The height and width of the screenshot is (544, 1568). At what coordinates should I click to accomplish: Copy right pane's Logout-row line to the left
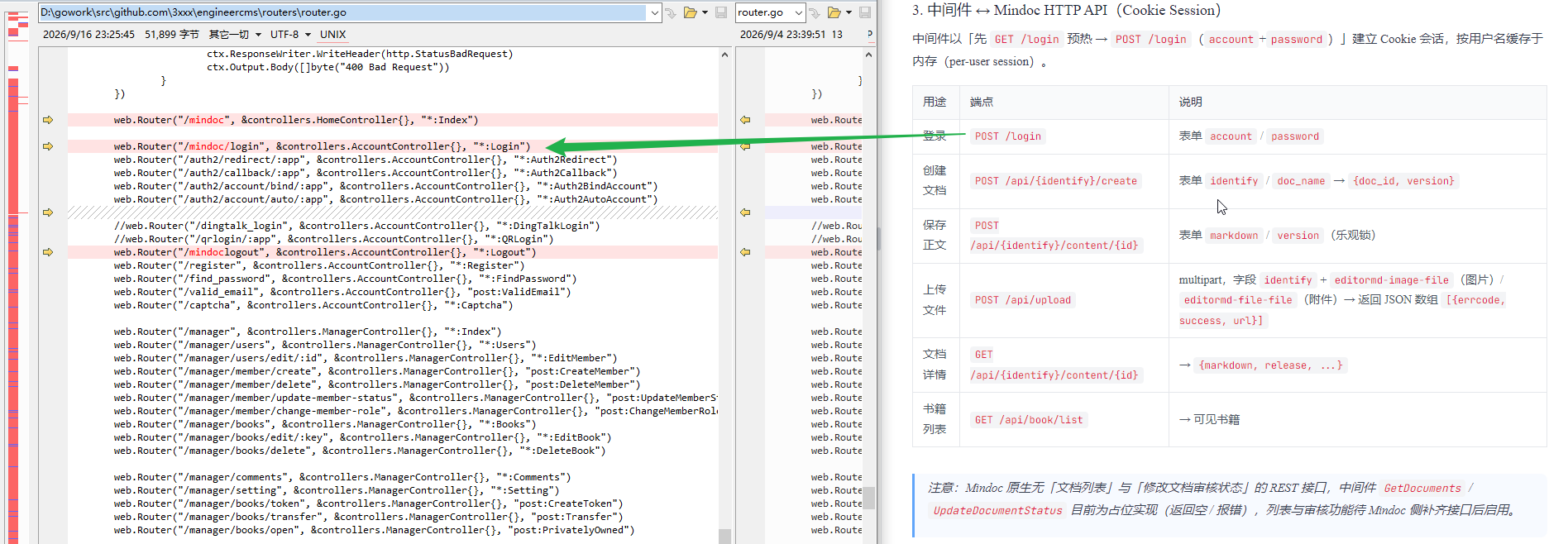click(x=745, y=252)
